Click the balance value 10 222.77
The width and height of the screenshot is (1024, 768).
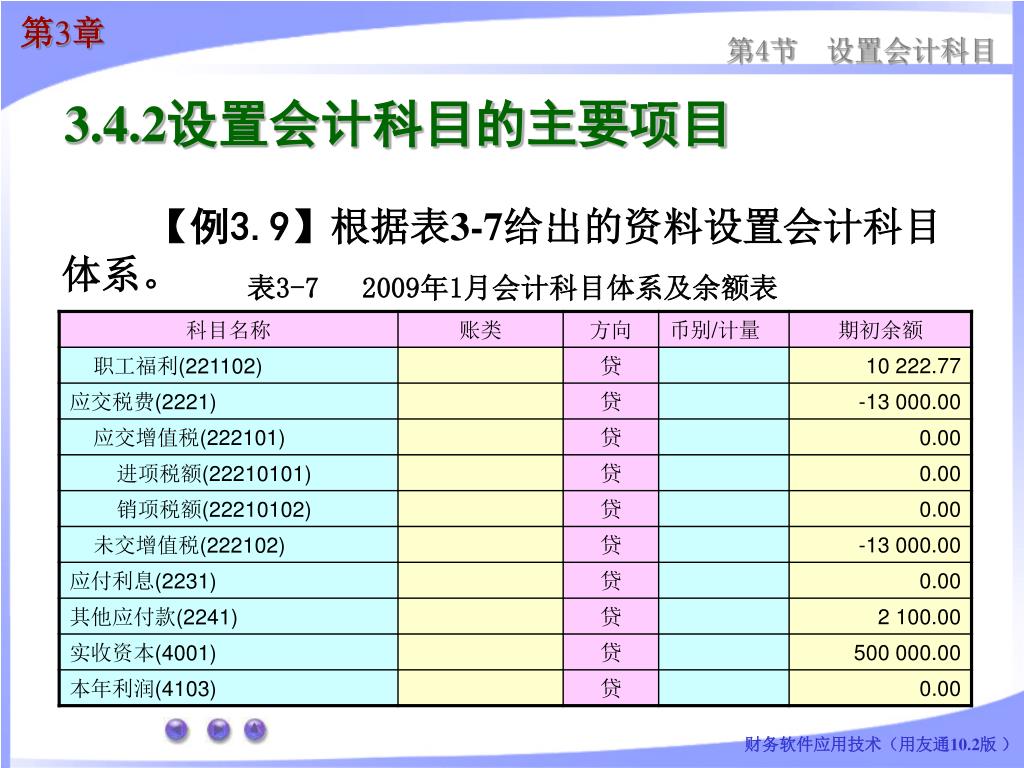(x=913, y=366)
